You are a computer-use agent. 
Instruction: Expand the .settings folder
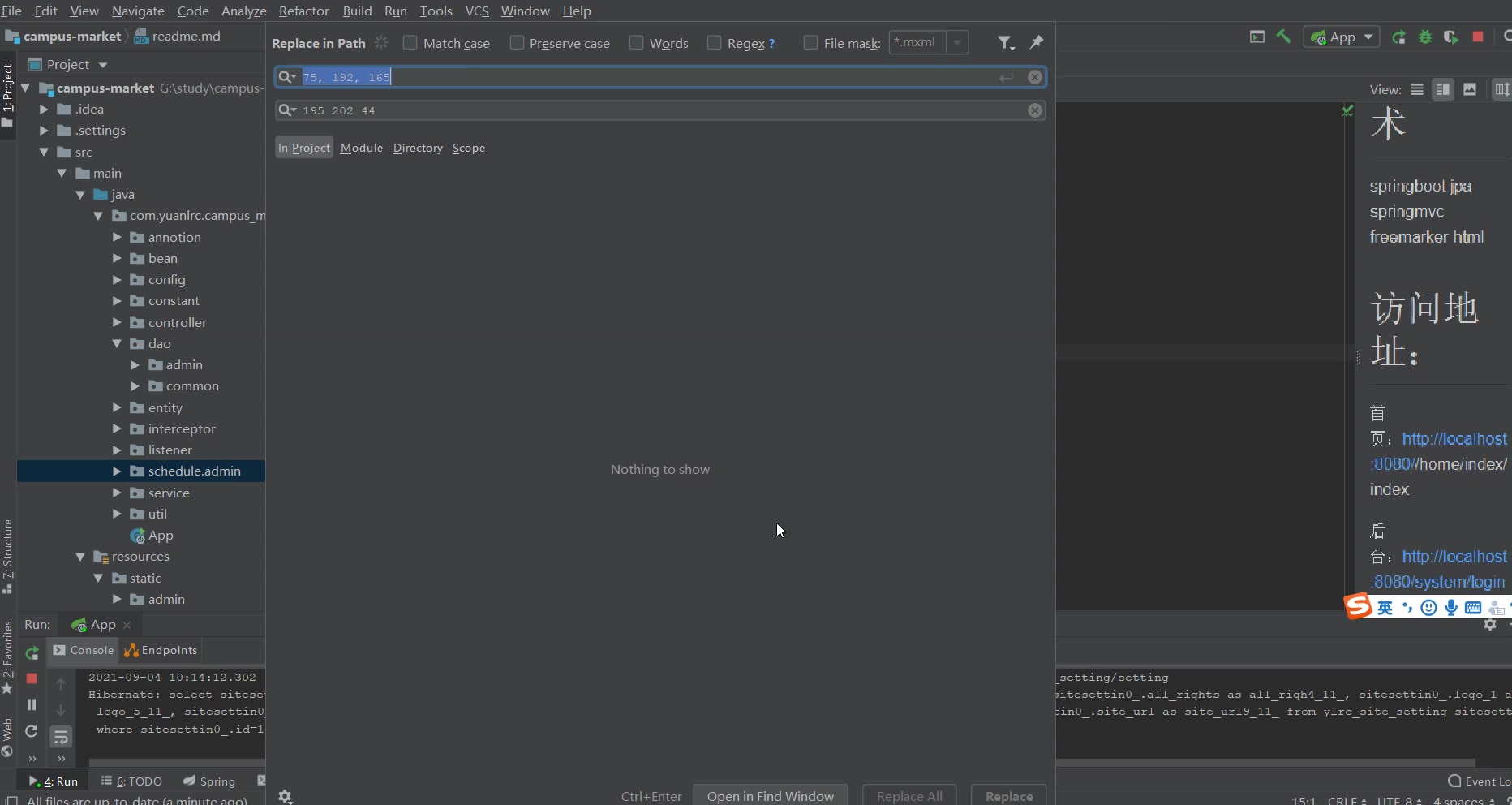tap(45, 131)
